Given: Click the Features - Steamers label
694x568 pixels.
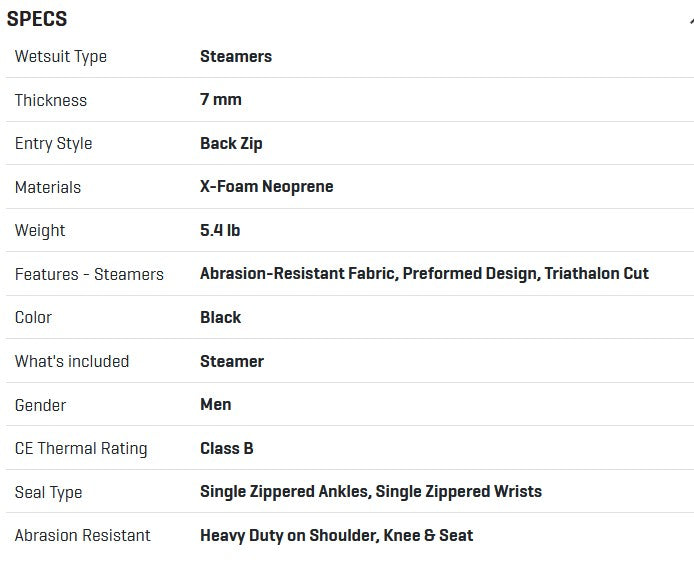Looking at the screenshot, I should [89, 274].
